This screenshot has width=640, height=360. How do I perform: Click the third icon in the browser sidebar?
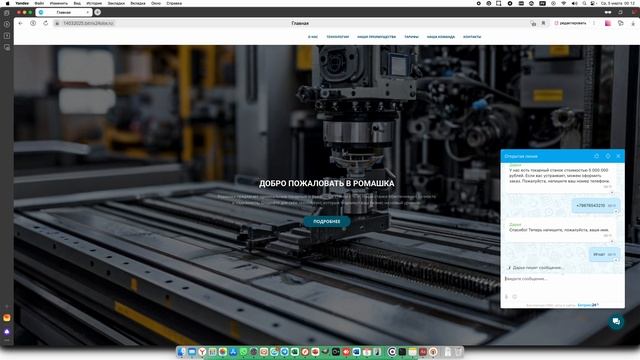pyautogui.click(x=7, y=36)
